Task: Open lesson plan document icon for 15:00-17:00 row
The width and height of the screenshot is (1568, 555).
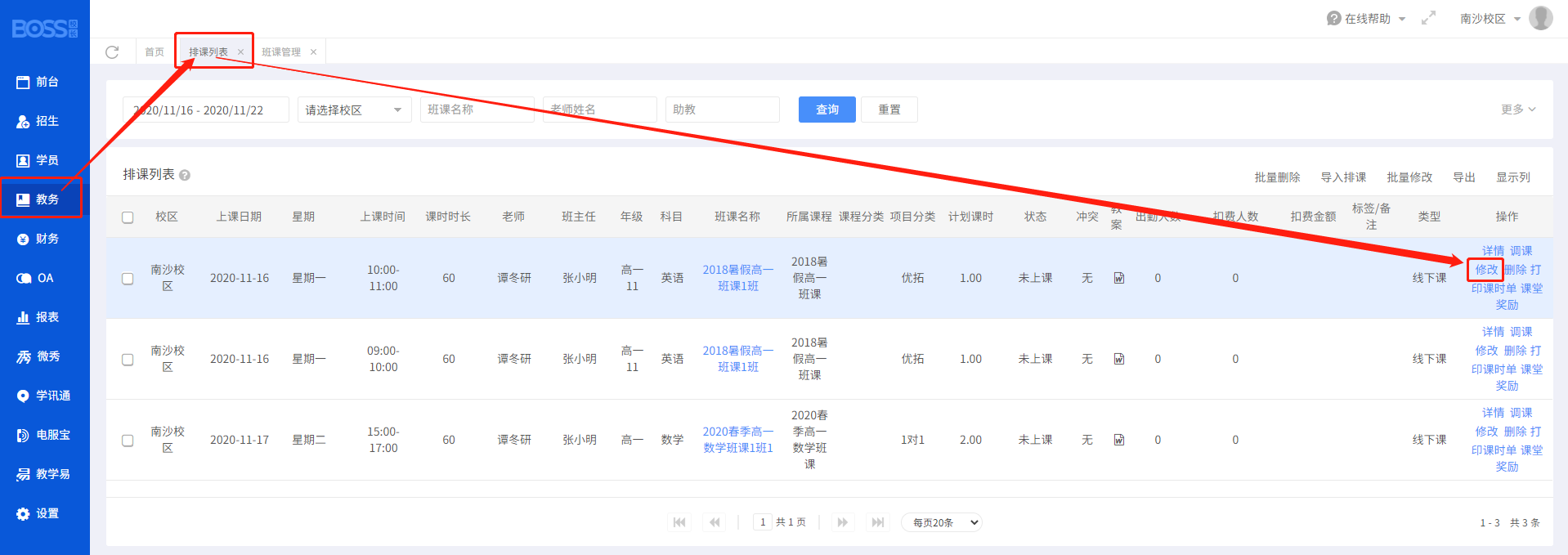Action: click(1119, 440)
